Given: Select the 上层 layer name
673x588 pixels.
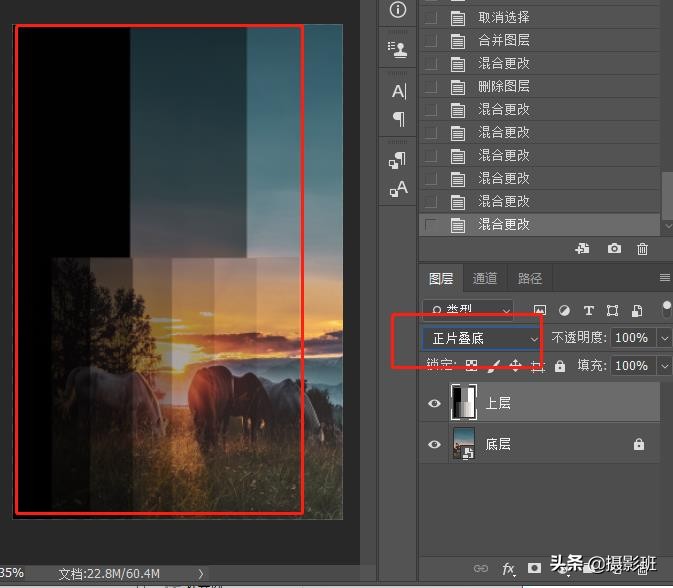Looking at the screenshot, I should [498, 403].
